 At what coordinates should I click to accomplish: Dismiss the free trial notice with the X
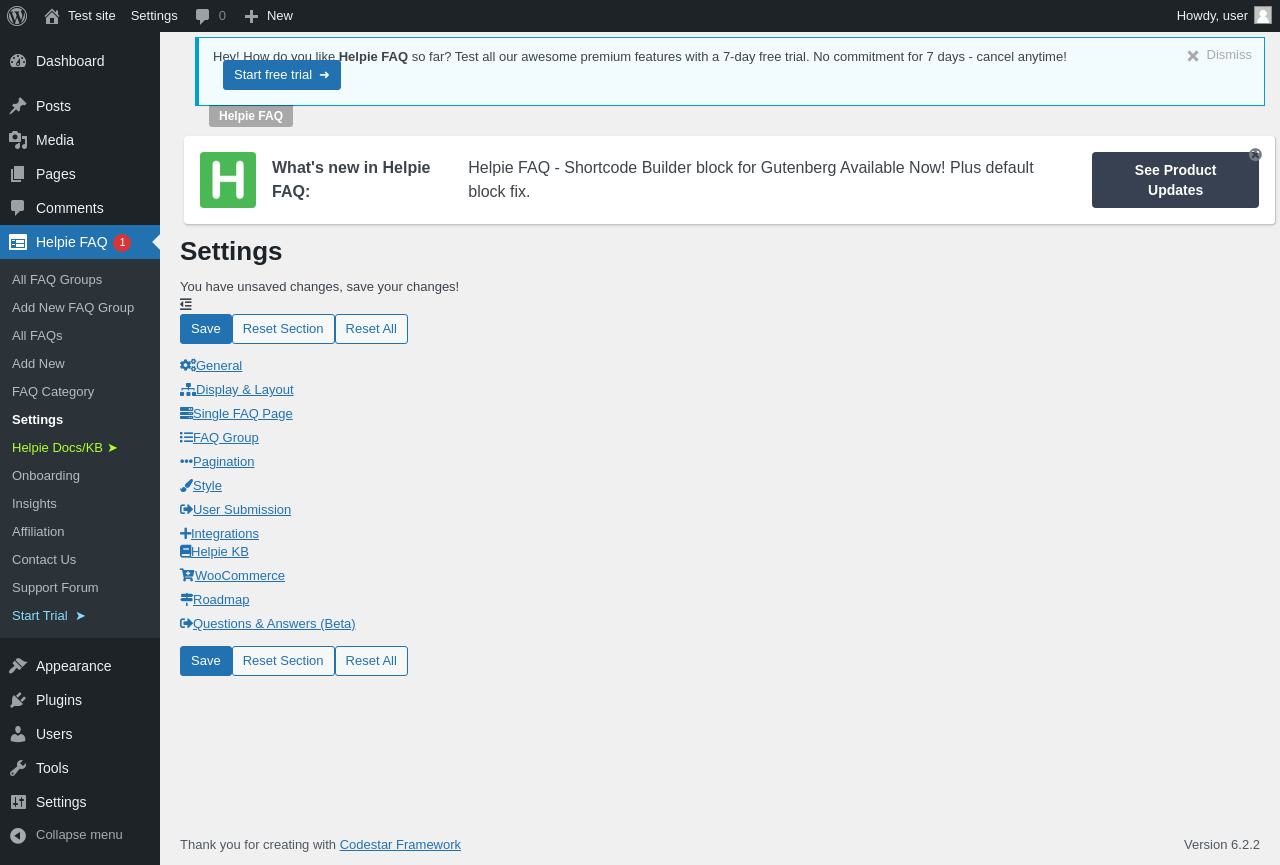(1193, 56)
